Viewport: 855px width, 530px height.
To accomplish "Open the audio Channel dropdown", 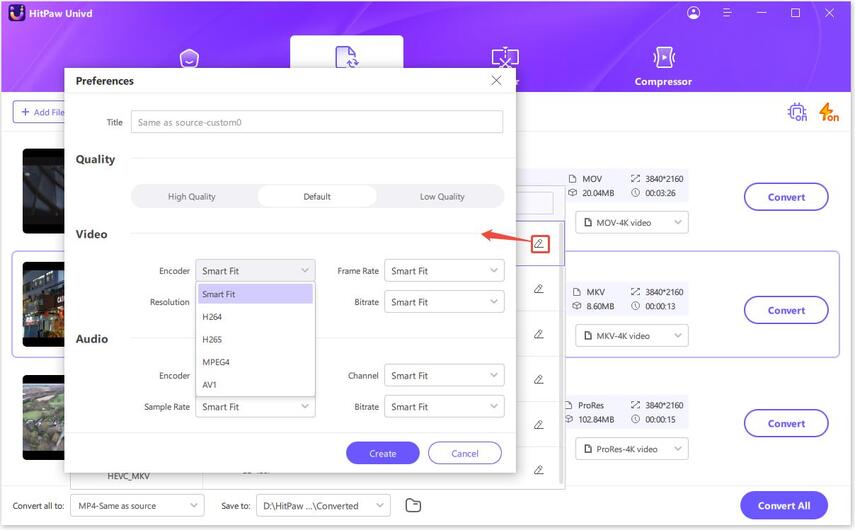I will tap(444, 375).
